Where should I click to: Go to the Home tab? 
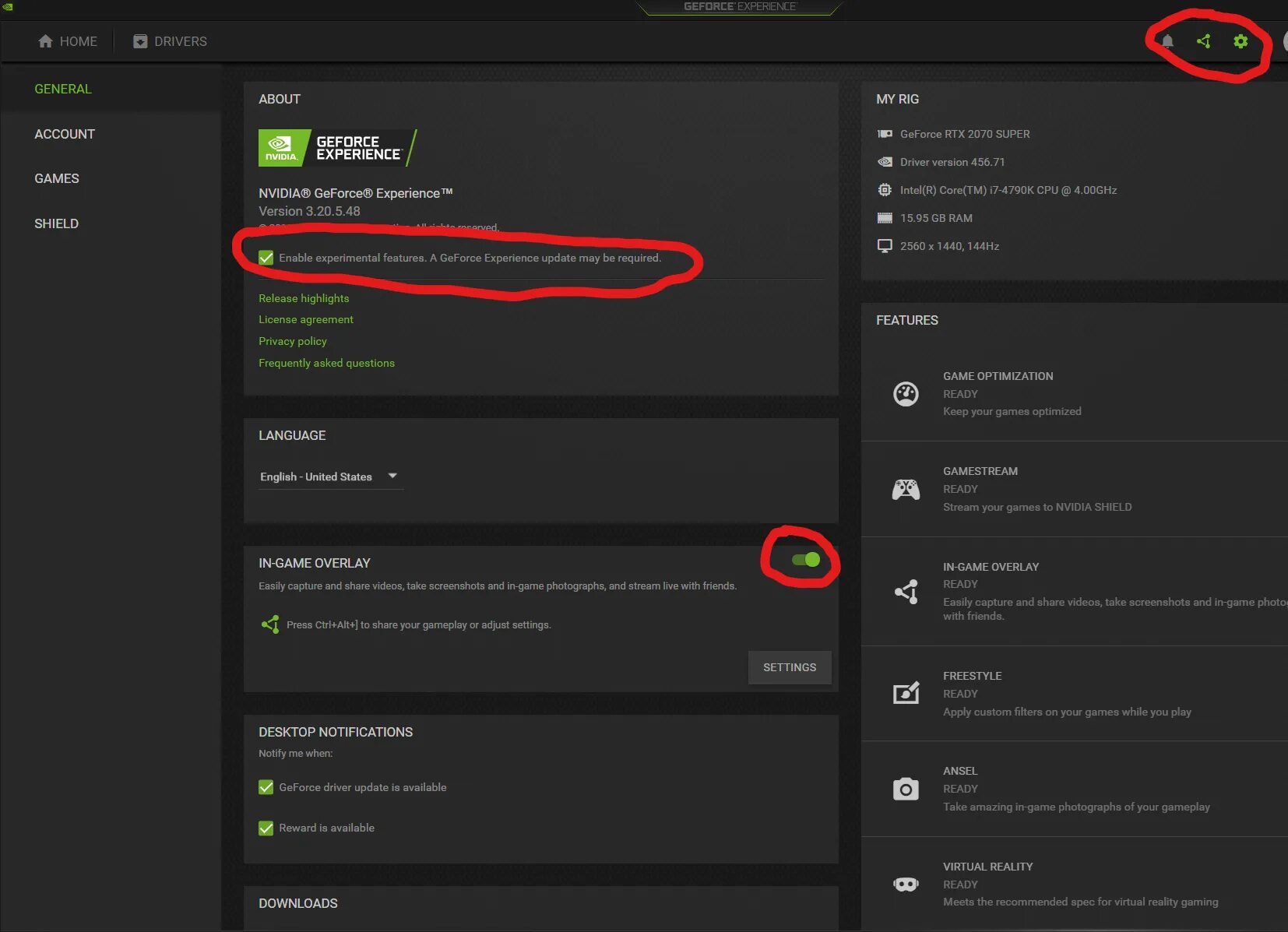68,41
